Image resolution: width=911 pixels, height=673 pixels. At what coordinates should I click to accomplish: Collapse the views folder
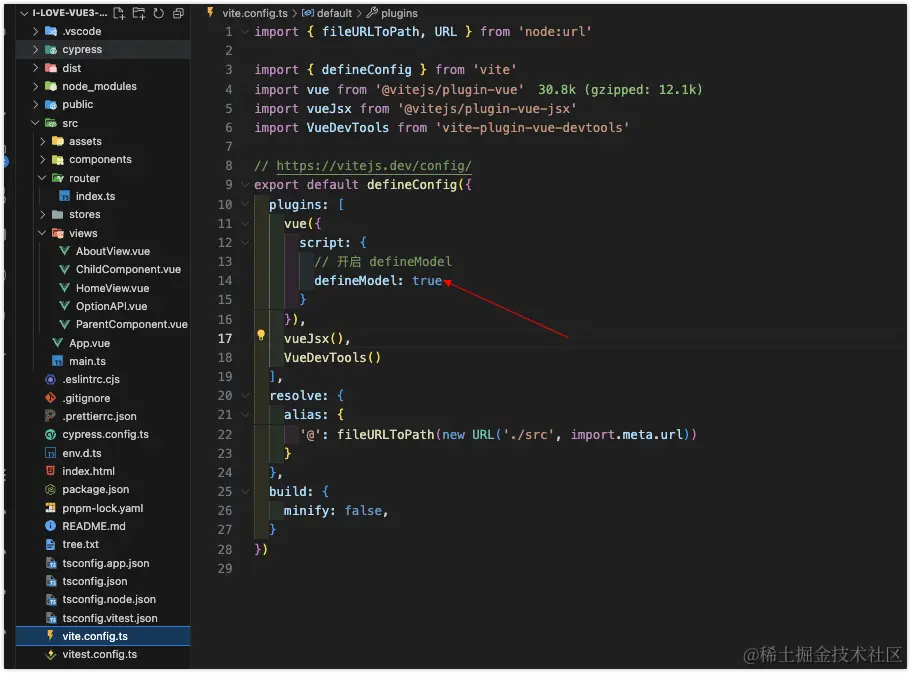pyautogui.click(x=42, y=233)
